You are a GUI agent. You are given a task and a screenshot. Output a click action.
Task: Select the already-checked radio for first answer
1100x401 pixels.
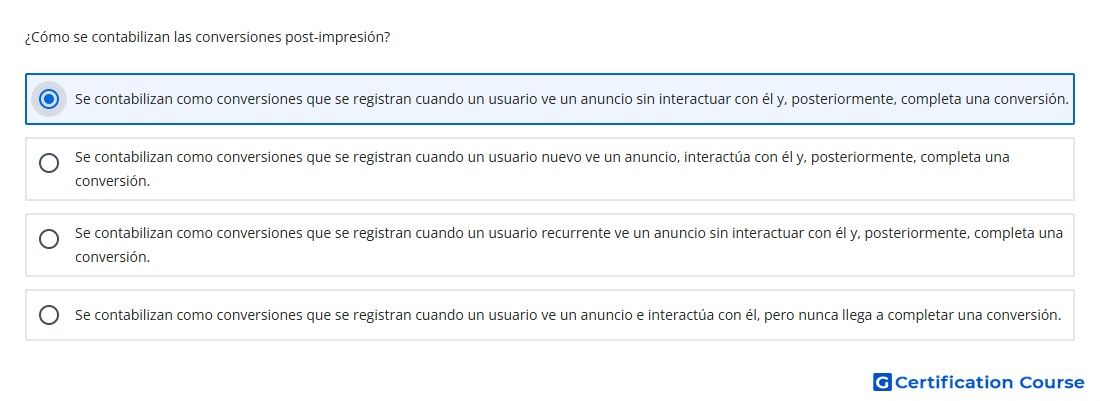[49, 99]
